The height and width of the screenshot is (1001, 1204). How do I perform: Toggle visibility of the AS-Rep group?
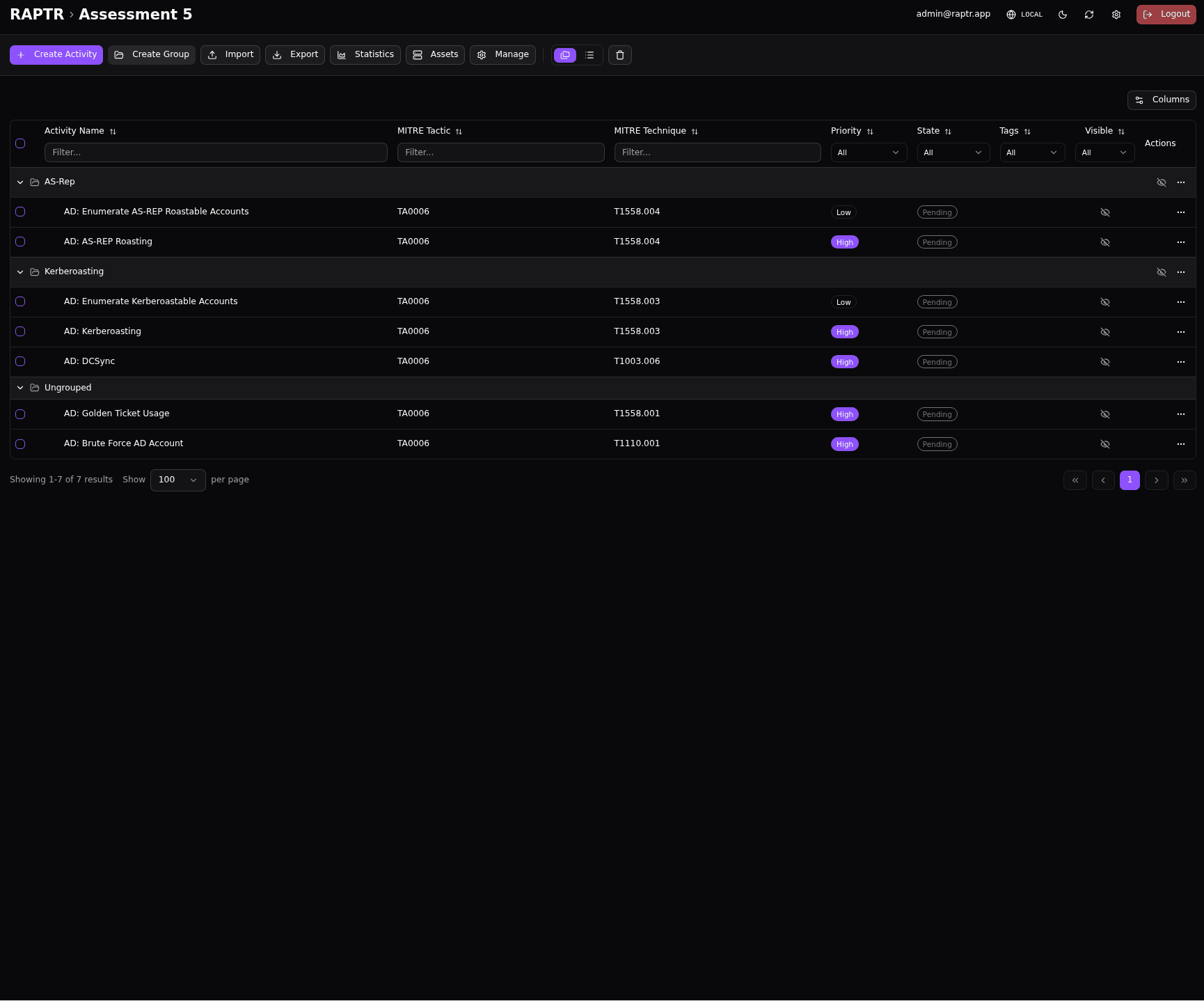(1161, 182)
